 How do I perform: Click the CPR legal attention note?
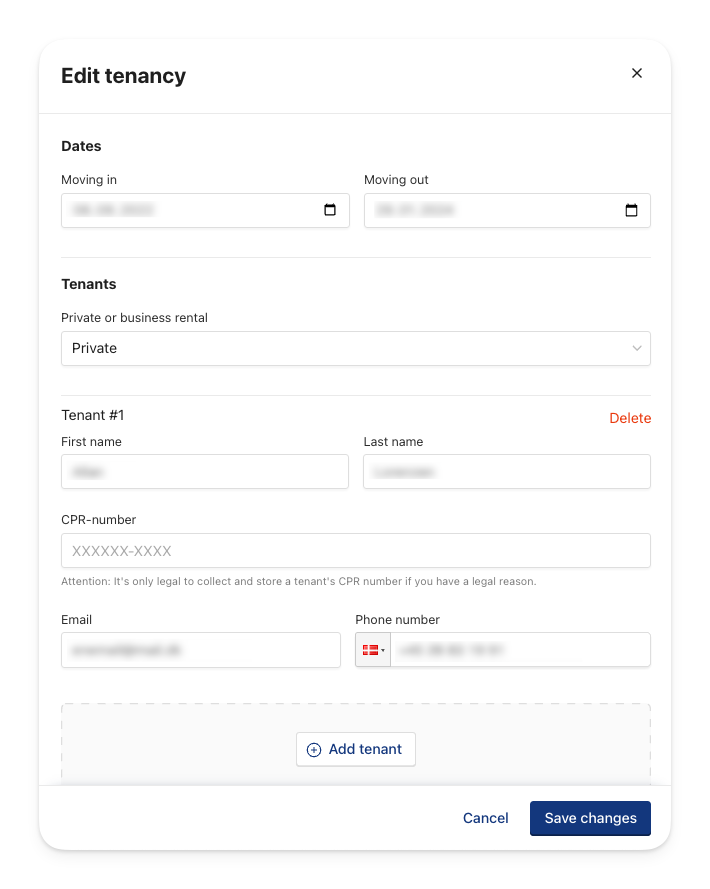(x=298, y=581)
